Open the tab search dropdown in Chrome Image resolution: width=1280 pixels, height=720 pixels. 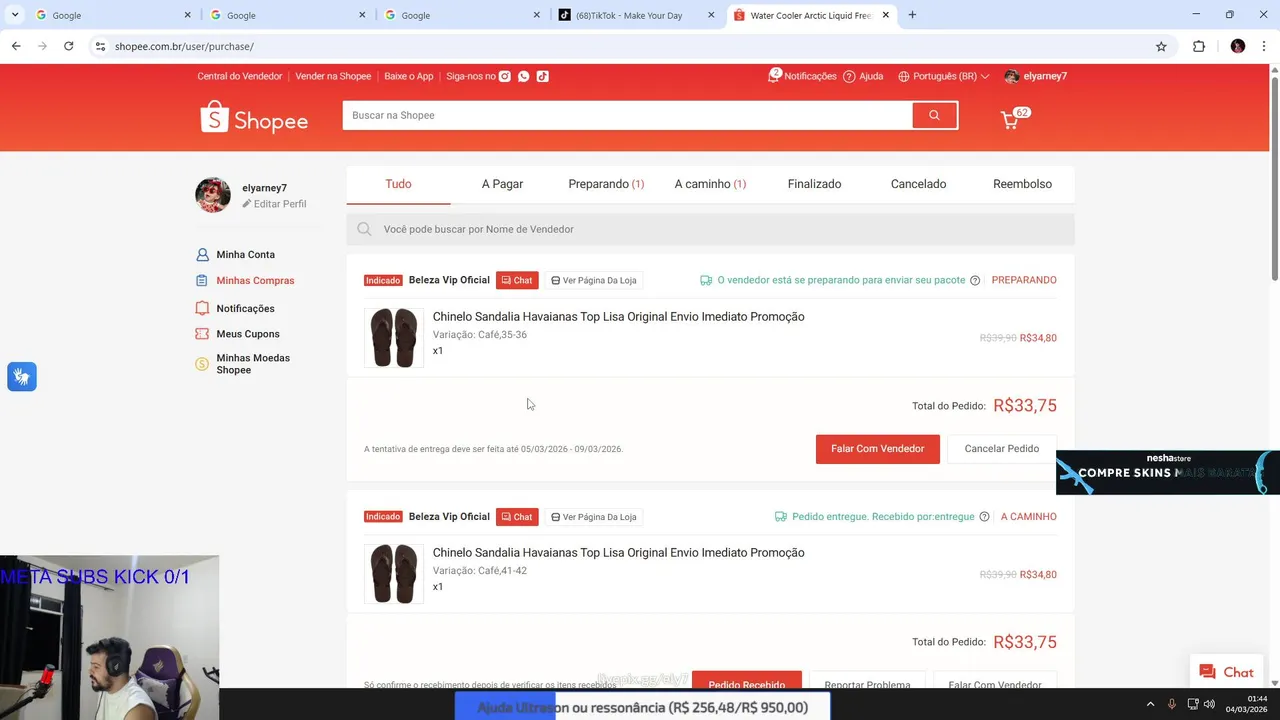coord(15,15)
